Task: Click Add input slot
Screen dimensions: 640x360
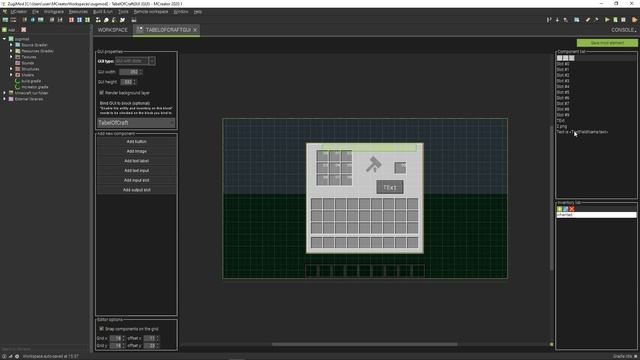Action: pyautogui.click(x=136, y=180)
